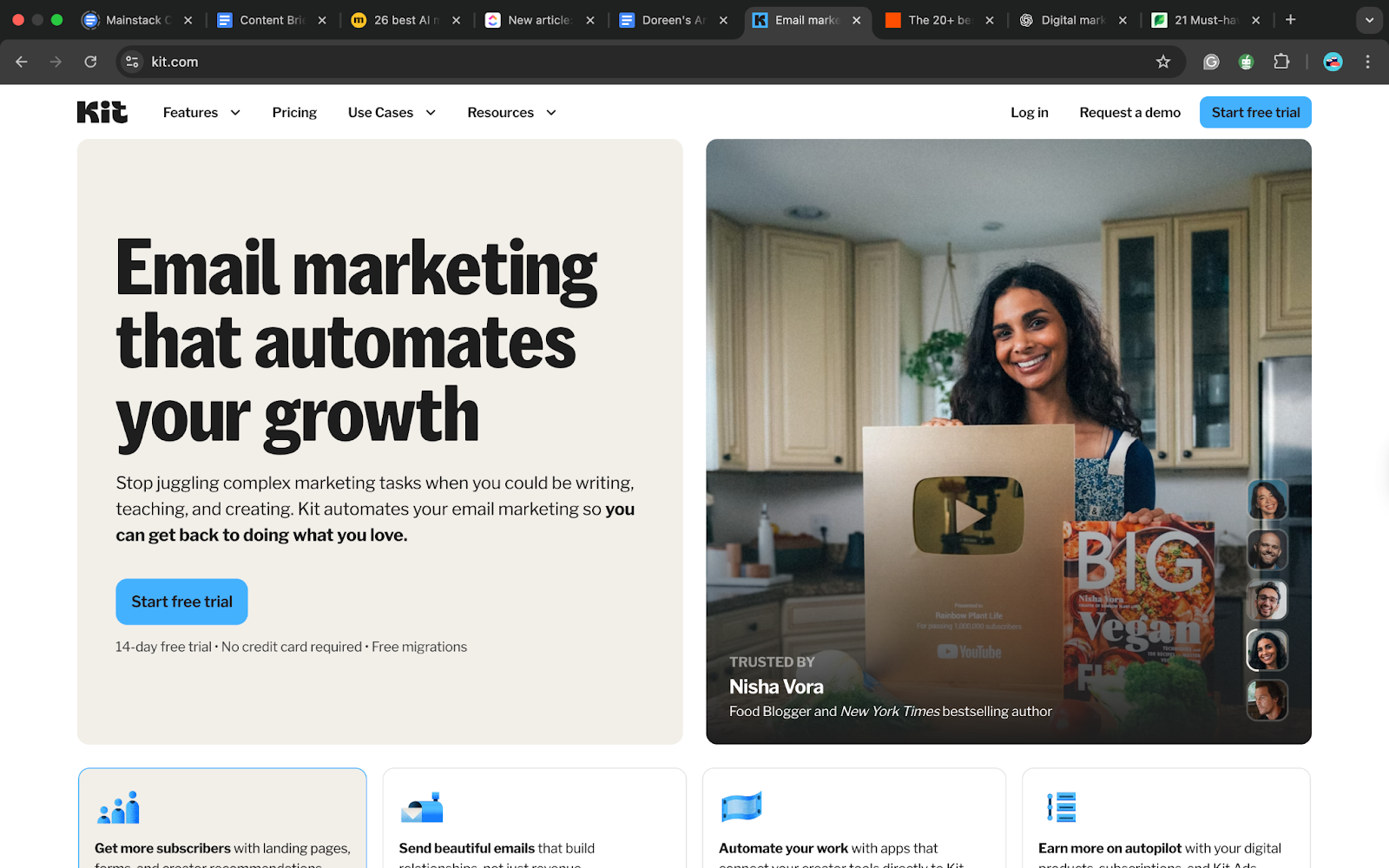Click the Nisha Vora name text

(x=776, y=687)
